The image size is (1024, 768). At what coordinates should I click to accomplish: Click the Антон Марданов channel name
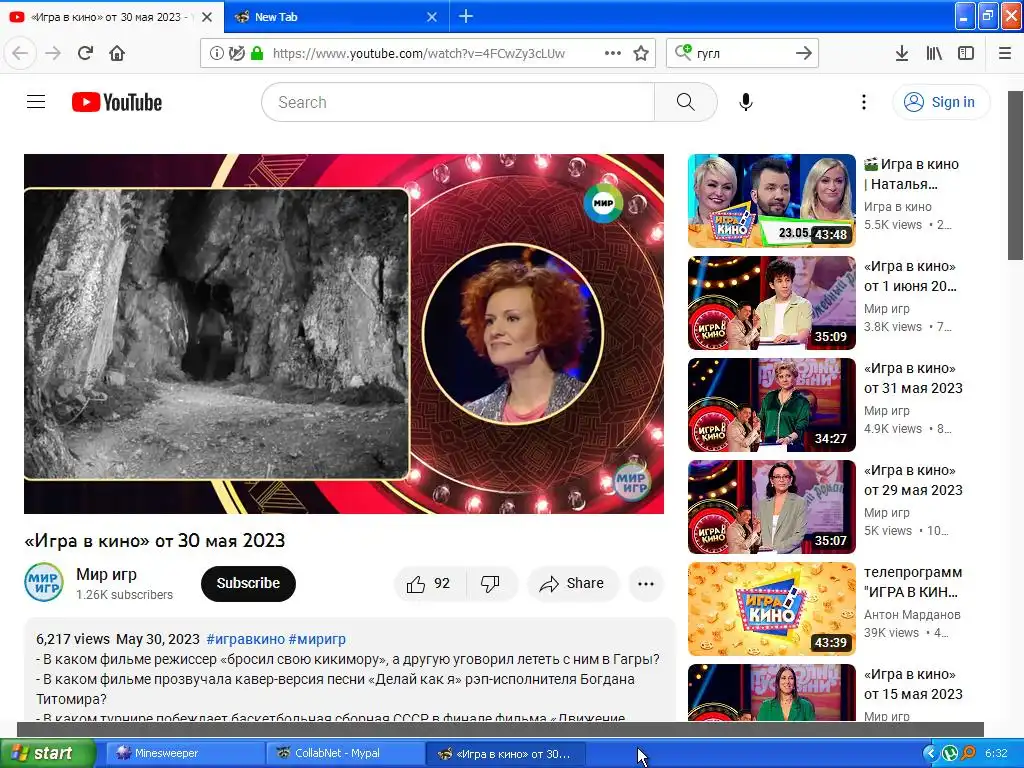click(912, 615)
